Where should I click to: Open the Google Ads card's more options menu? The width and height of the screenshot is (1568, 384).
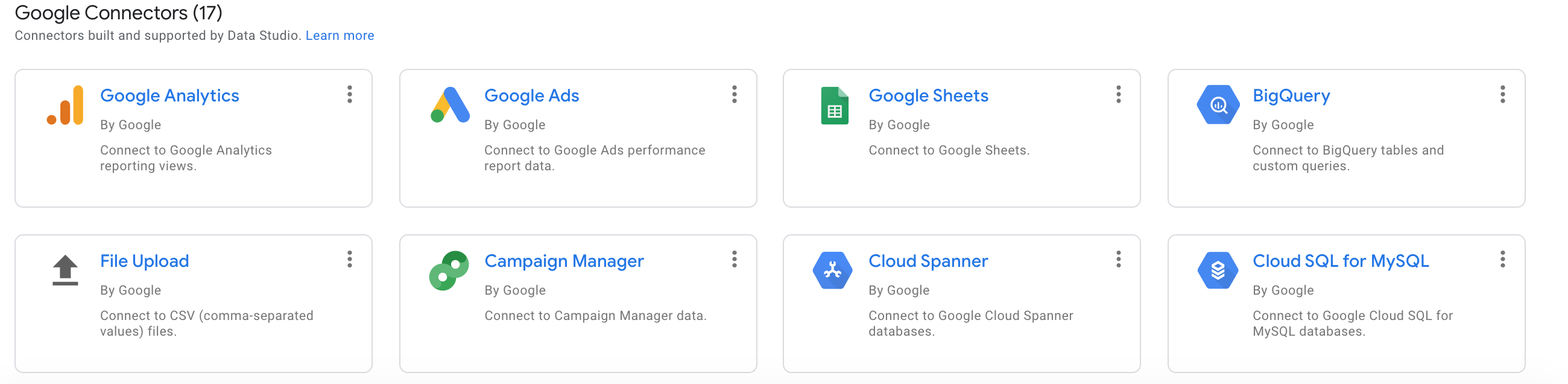pos(735,94)
